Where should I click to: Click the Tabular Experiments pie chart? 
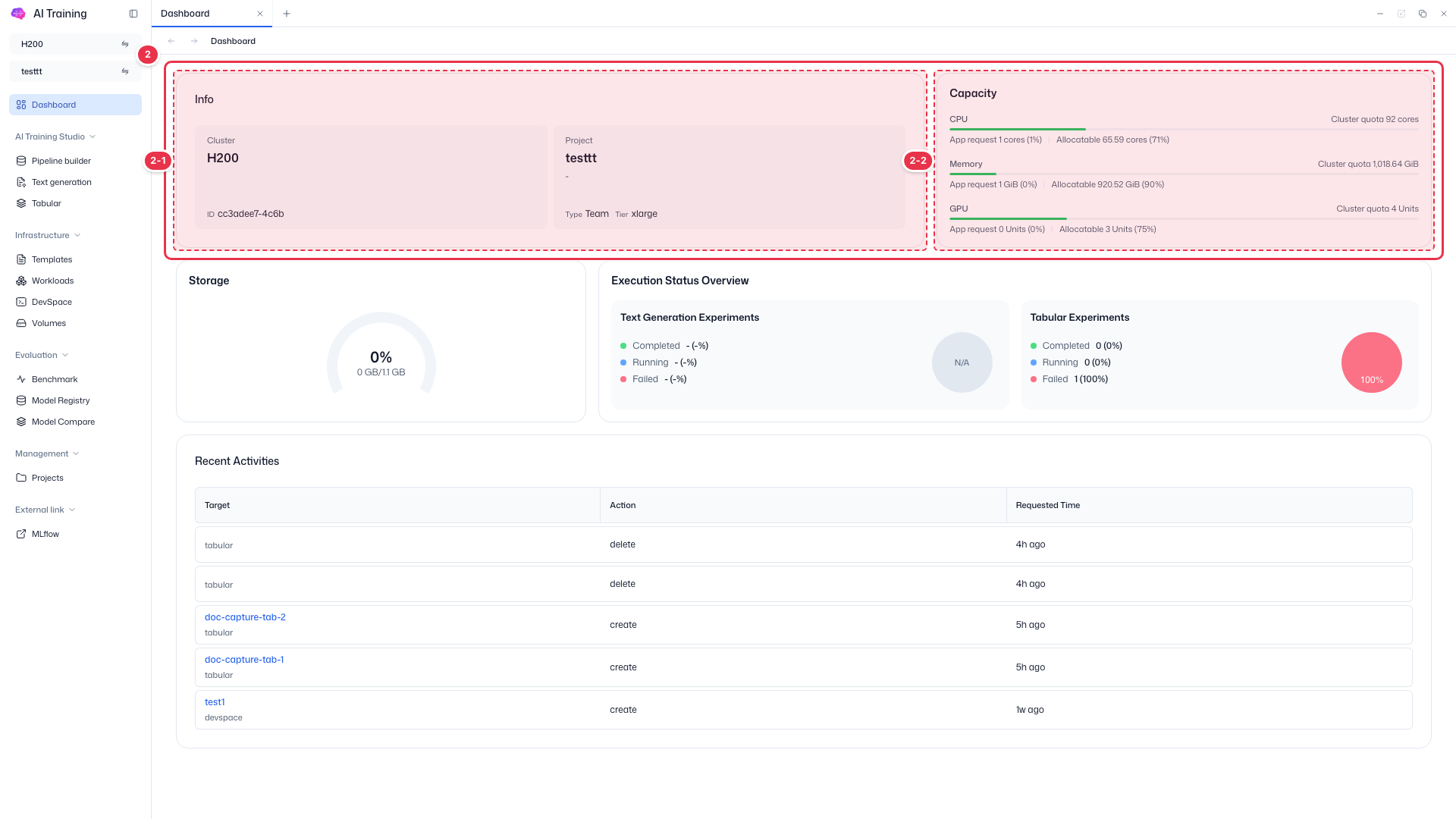click(1371, 362)
